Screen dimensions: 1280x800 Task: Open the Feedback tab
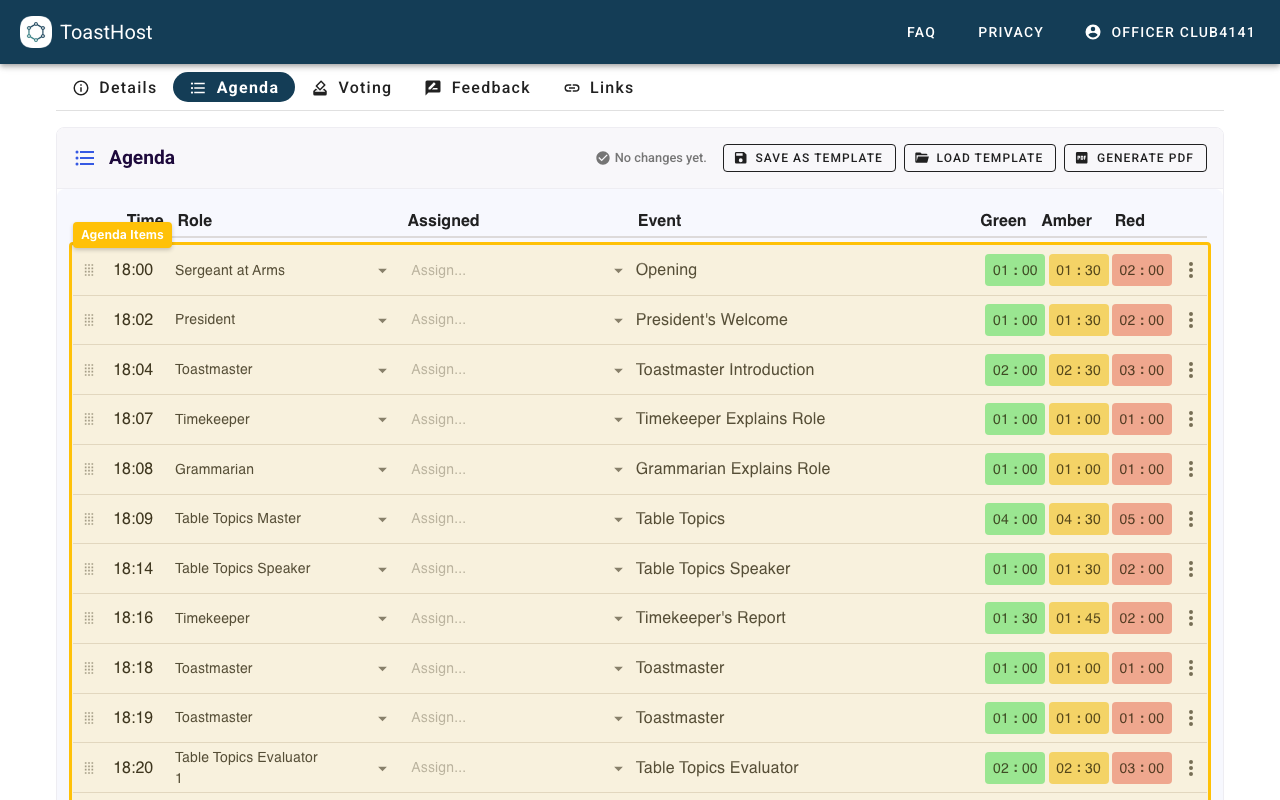tap(477, 87)
